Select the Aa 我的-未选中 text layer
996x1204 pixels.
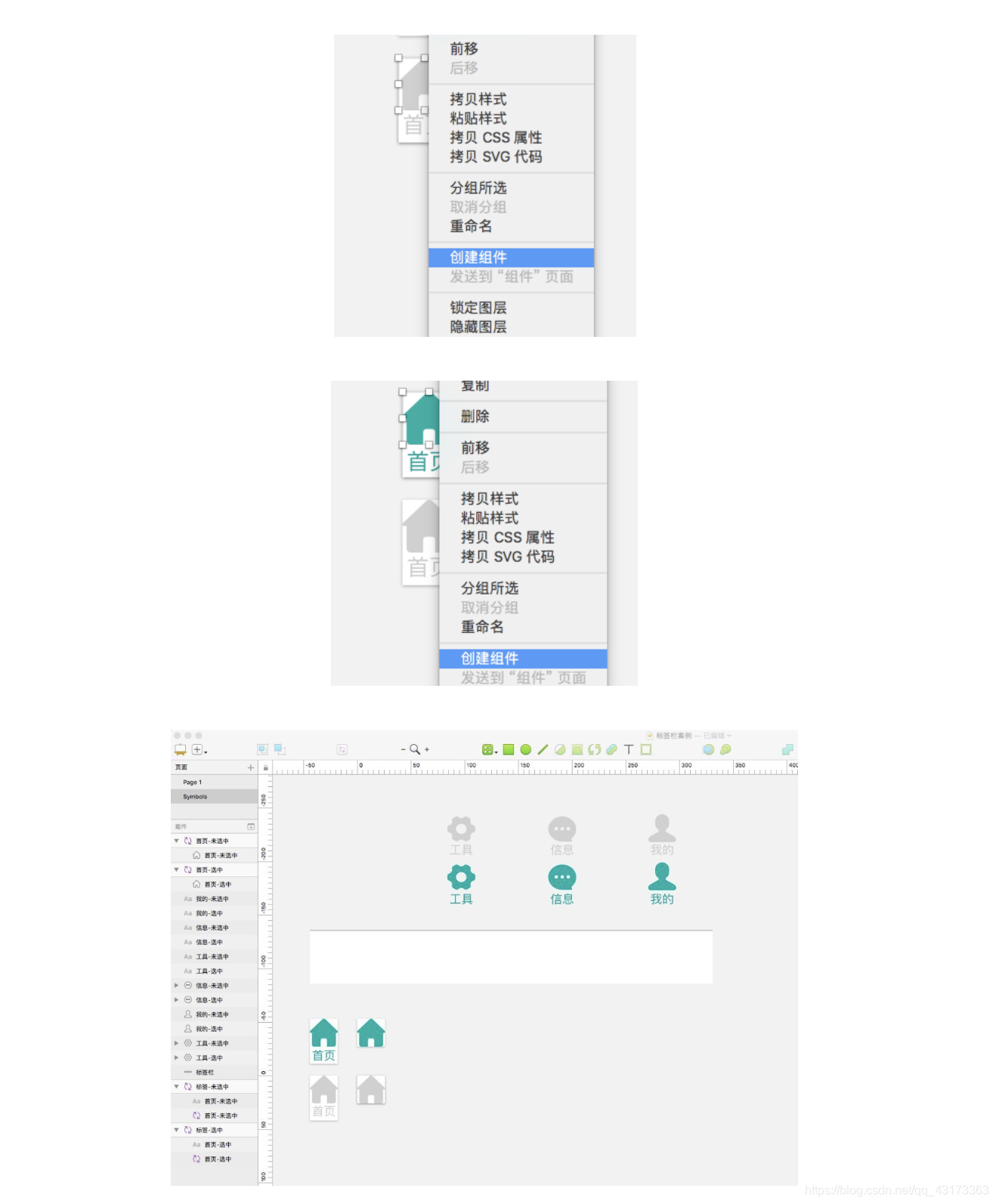pyautogui.click(x=215, y=899)
